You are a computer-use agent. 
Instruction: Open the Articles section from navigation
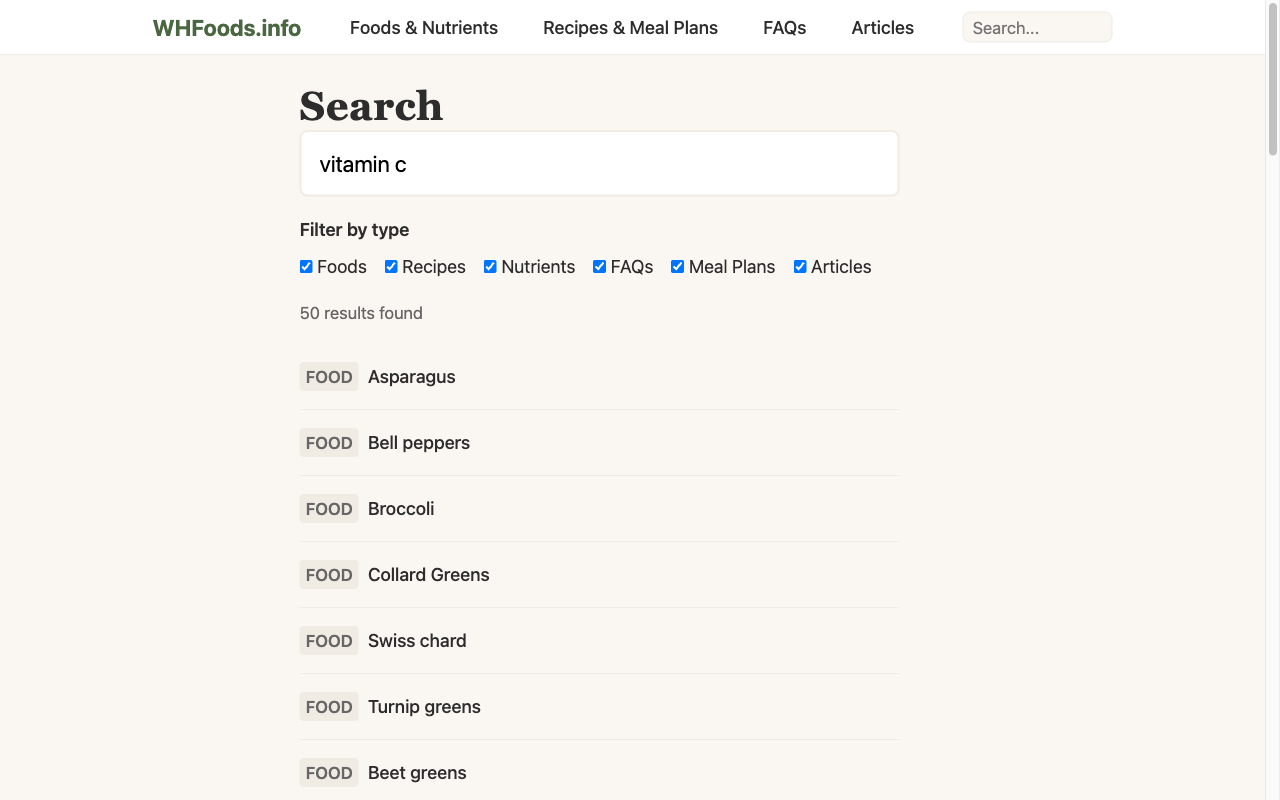pos(882,27)
